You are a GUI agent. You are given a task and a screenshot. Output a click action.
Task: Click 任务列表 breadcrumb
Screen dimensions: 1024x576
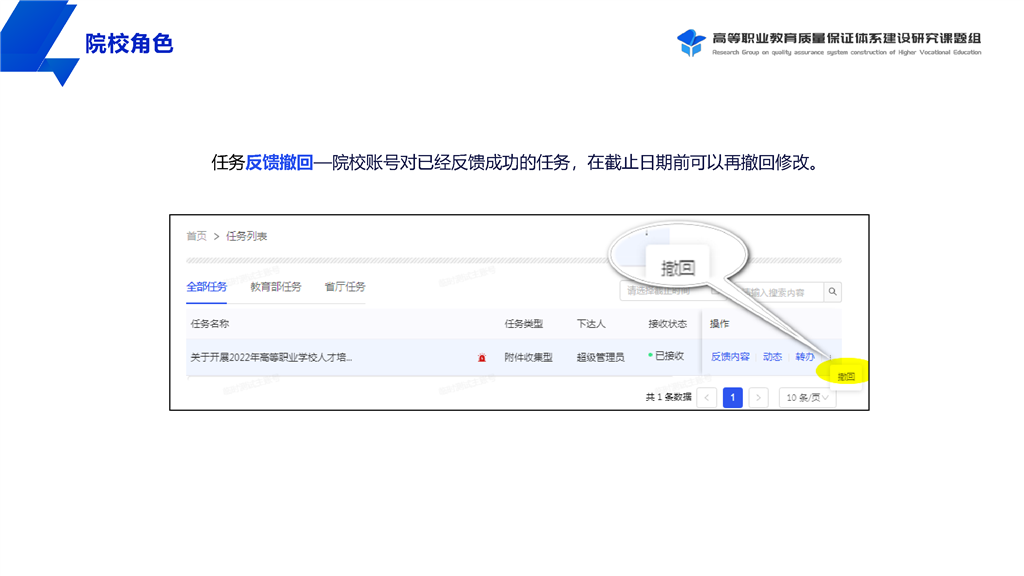(246, 236)
